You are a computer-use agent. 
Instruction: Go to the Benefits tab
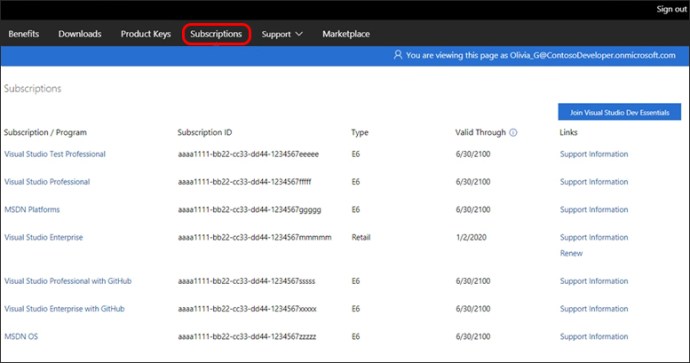24,34
